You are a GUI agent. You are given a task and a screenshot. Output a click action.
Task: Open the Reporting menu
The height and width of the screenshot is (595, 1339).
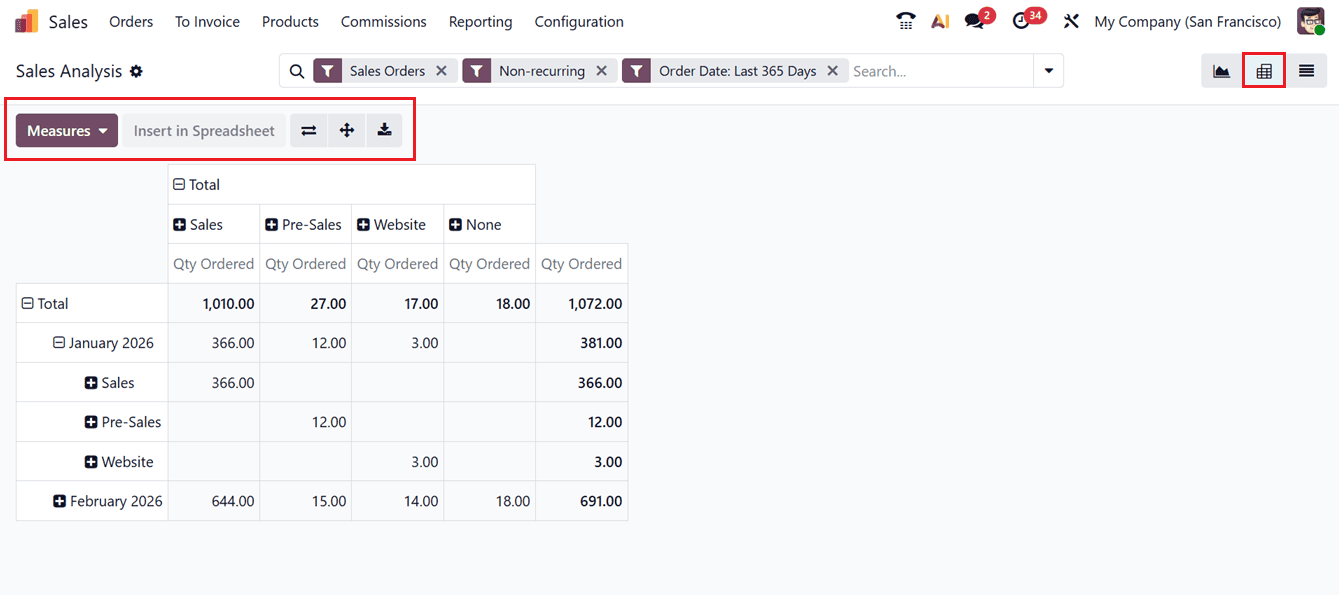480,21
